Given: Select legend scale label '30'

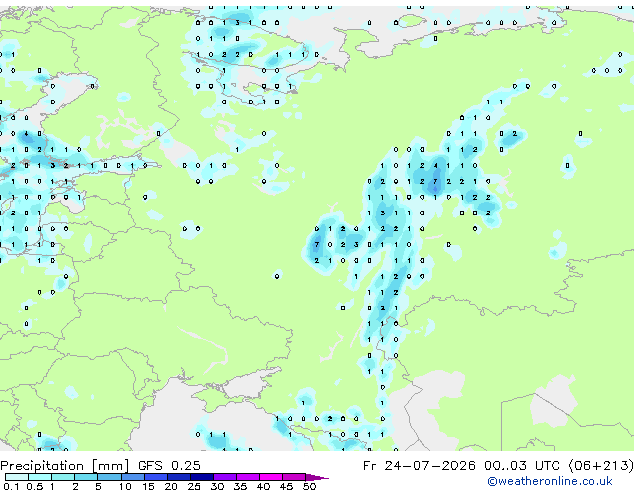Looking at the screenshot, I should [x=218, y=486].
